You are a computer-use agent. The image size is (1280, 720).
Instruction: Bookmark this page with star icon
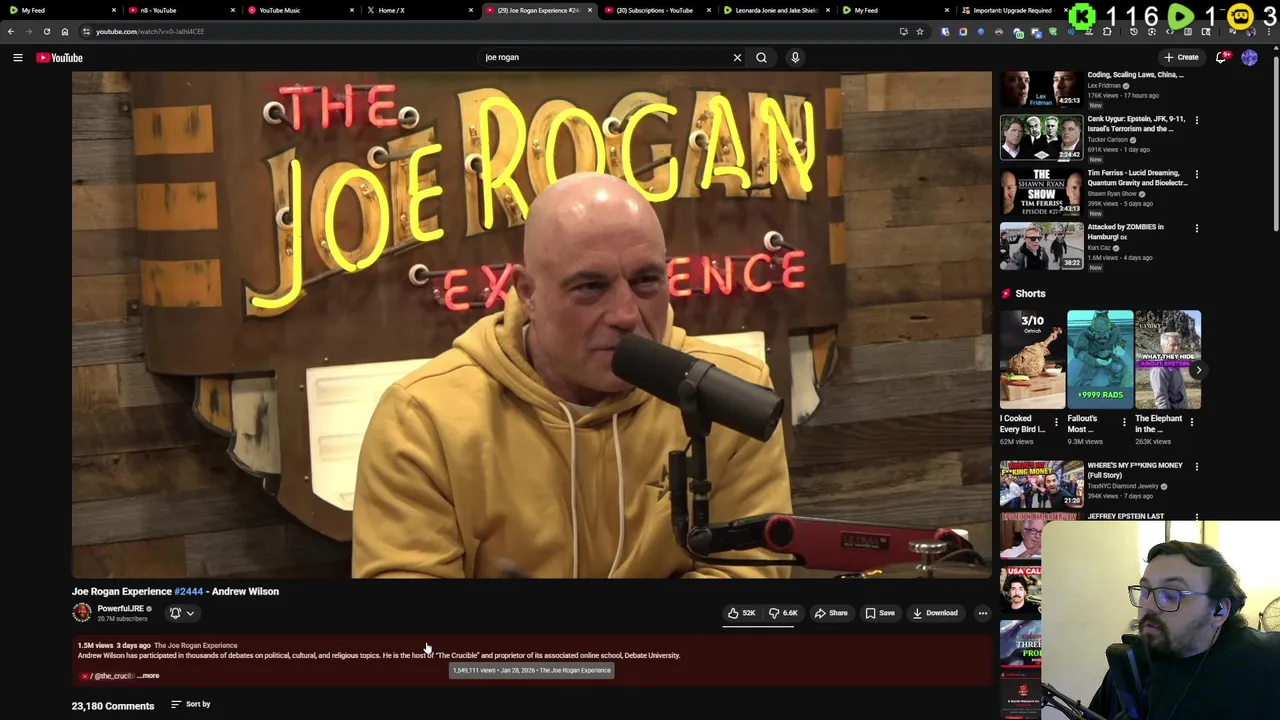pyautogui.click(x=920, y=31)
